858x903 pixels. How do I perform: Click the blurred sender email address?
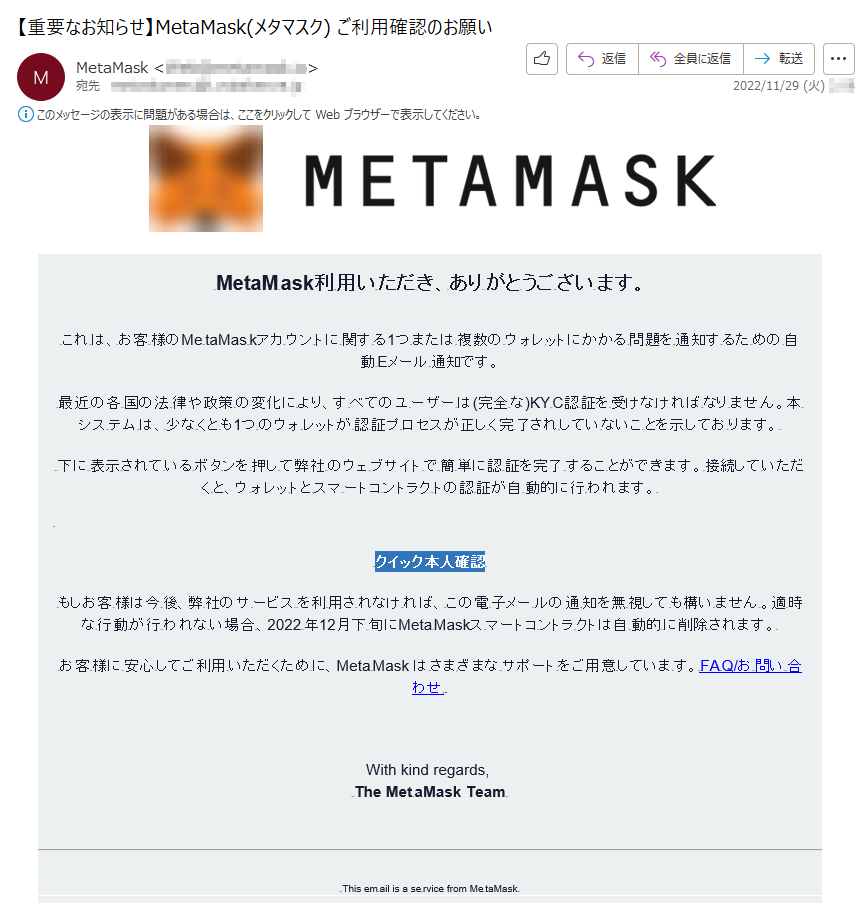[x=236, y=68]
